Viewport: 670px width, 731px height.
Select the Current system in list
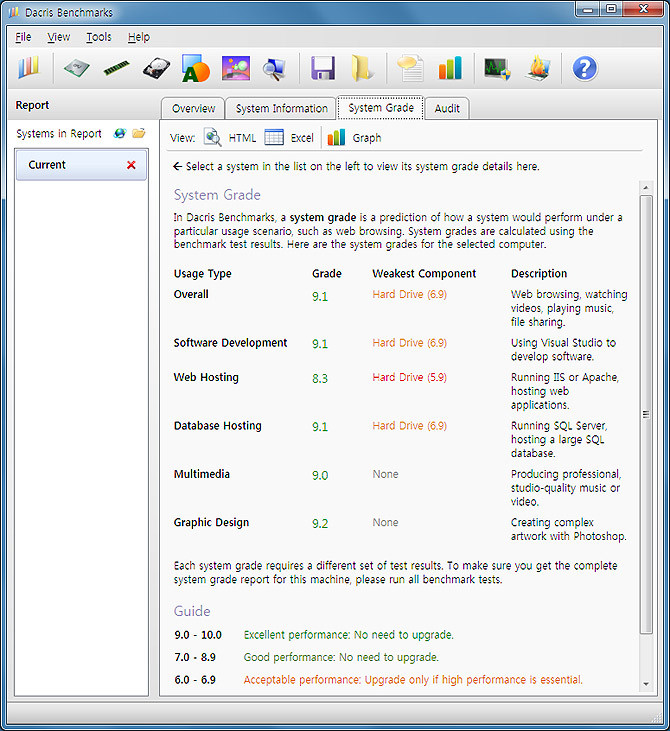(70, 165)
